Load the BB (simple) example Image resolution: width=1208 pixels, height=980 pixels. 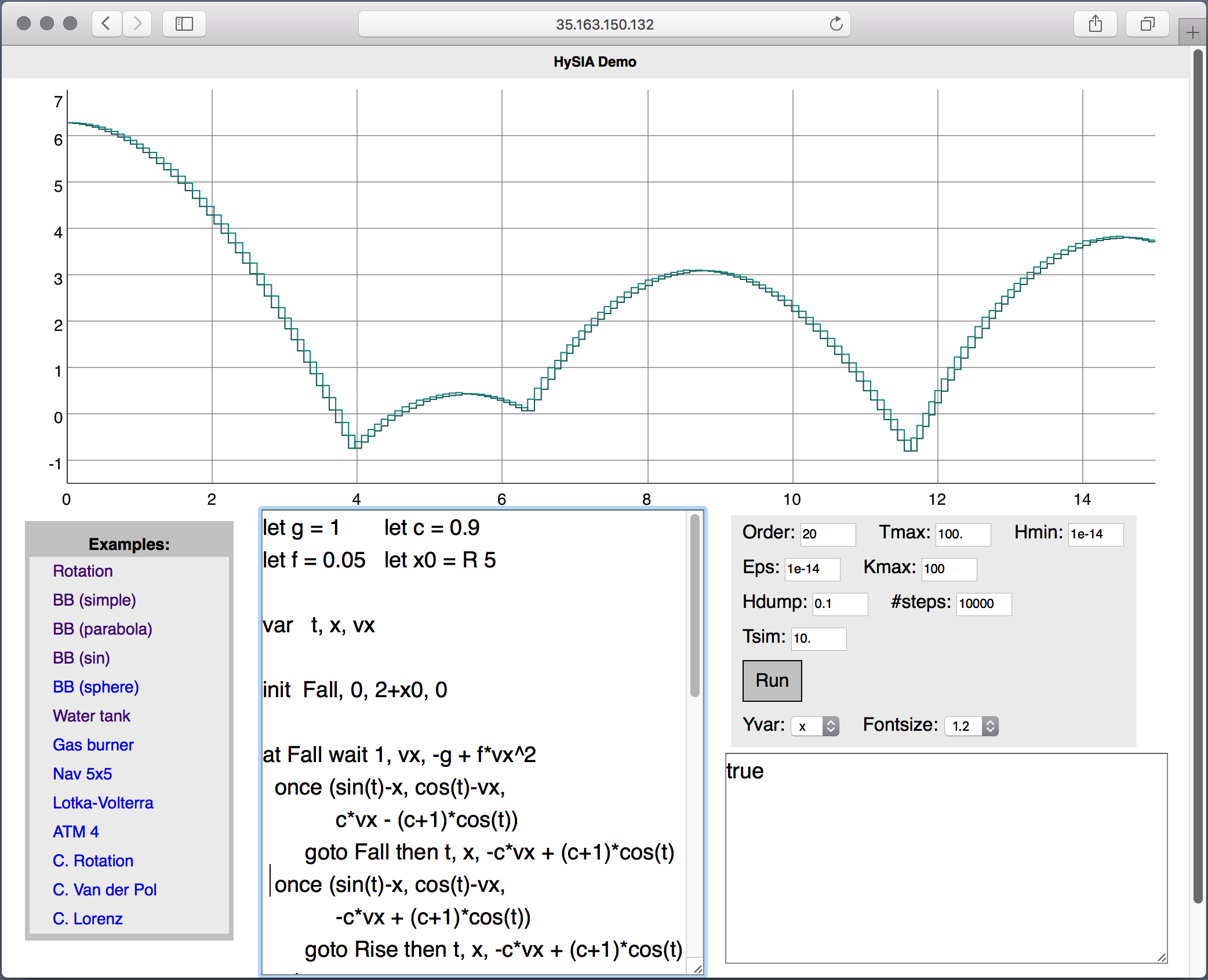click(94, 600)
